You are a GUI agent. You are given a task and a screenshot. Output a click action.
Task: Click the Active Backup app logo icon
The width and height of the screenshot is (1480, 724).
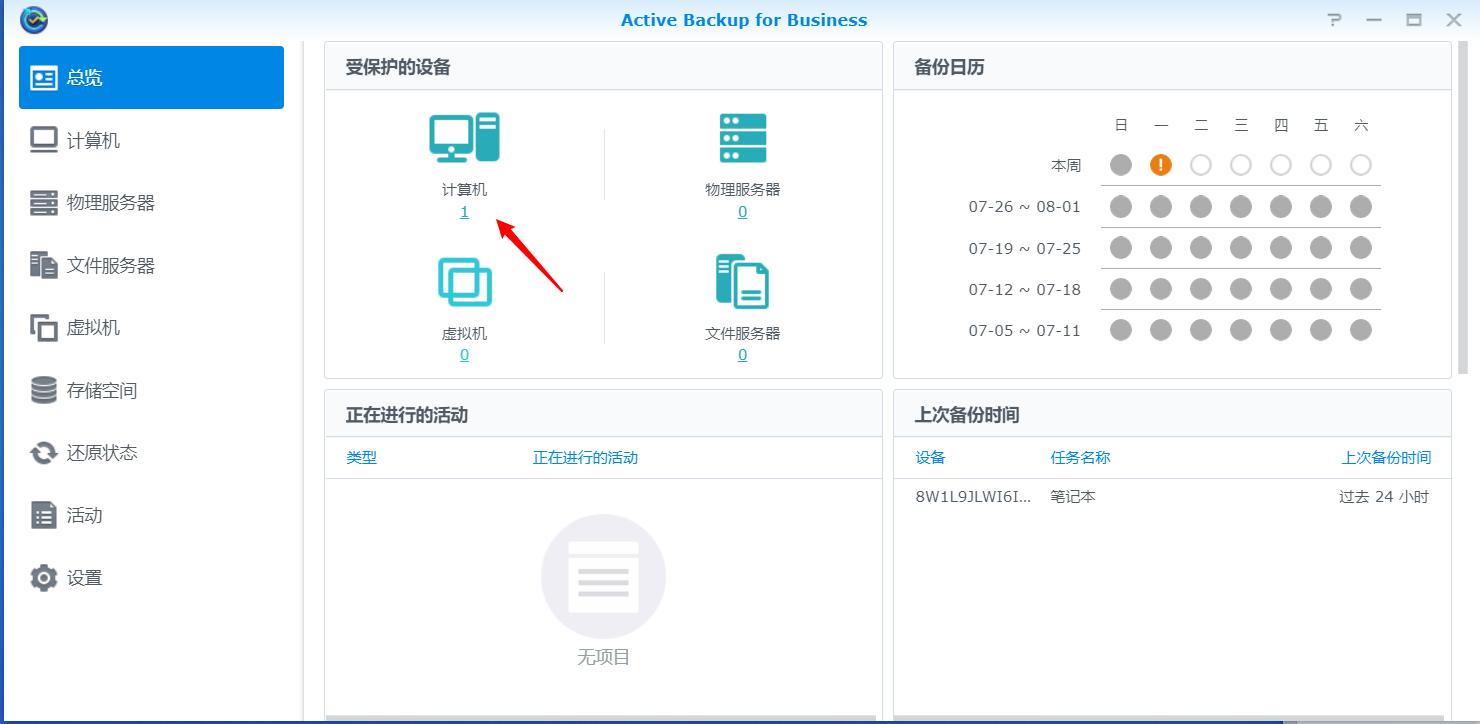34,19
